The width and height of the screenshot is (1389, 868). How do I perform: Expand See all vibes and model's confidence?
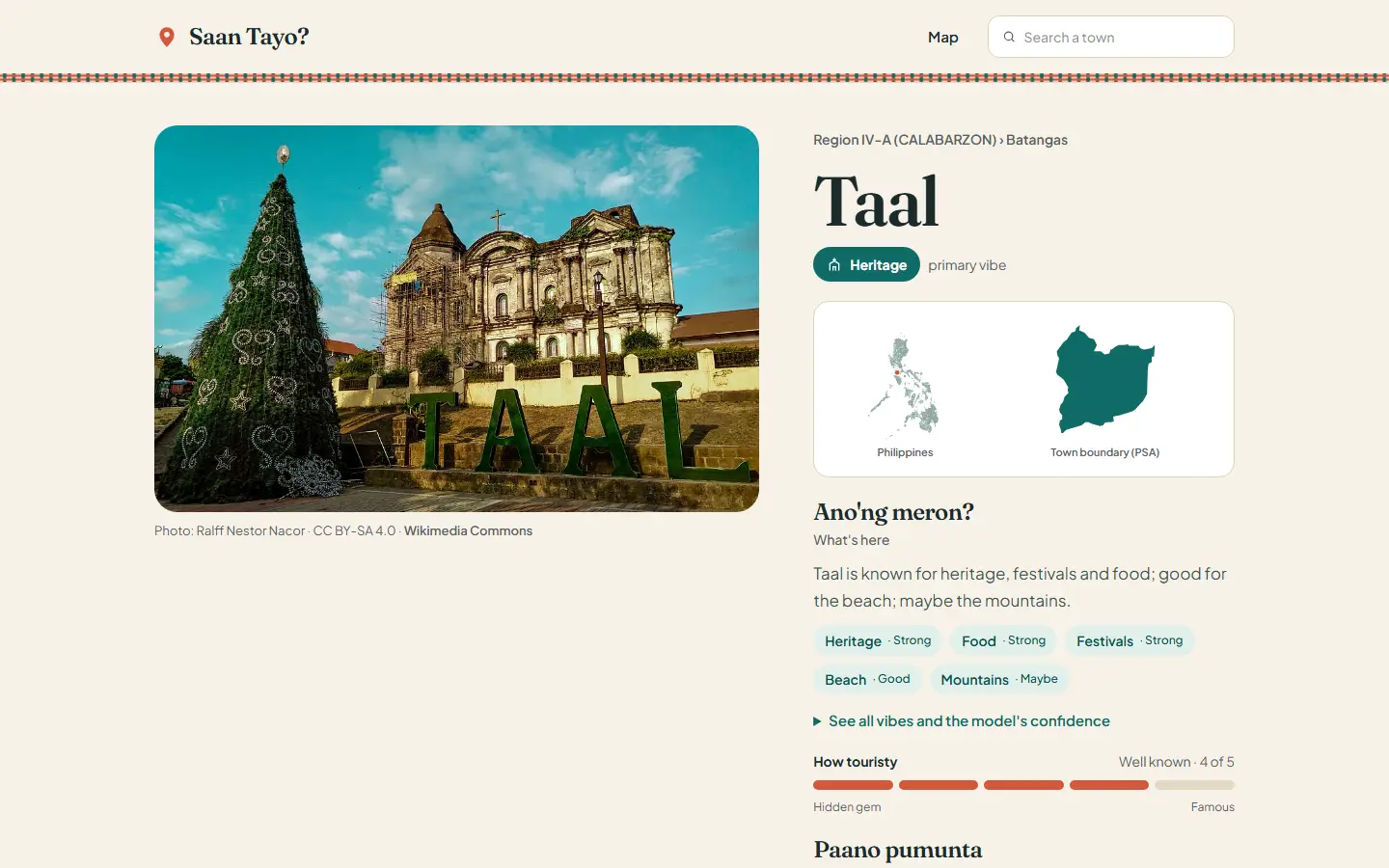(962, 720)
